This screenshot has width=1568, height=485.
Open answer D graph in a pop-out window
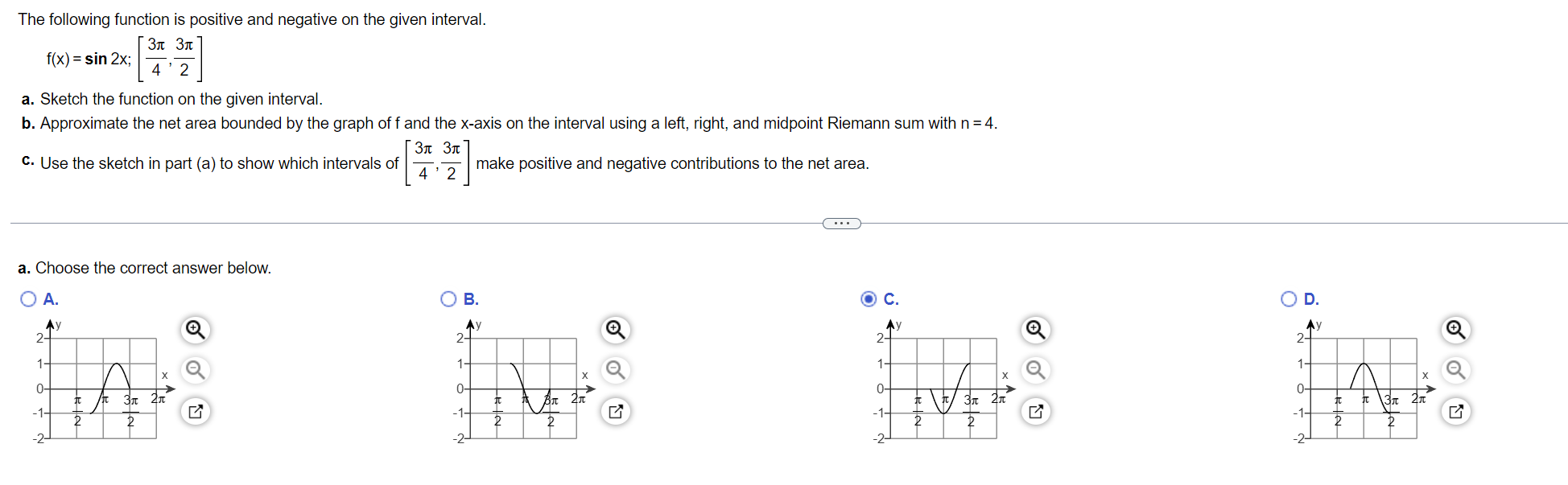(x=1455, y=411)
